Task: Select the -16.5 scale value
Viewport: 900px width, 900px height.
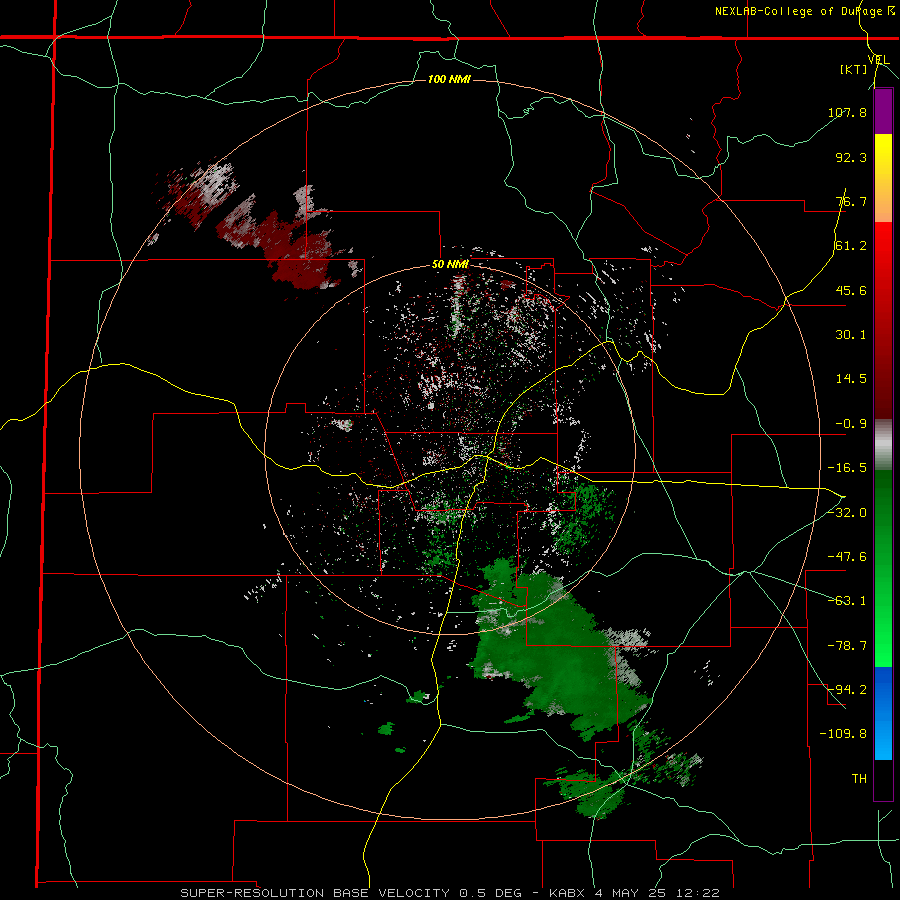Action: [x=847, y=468]
